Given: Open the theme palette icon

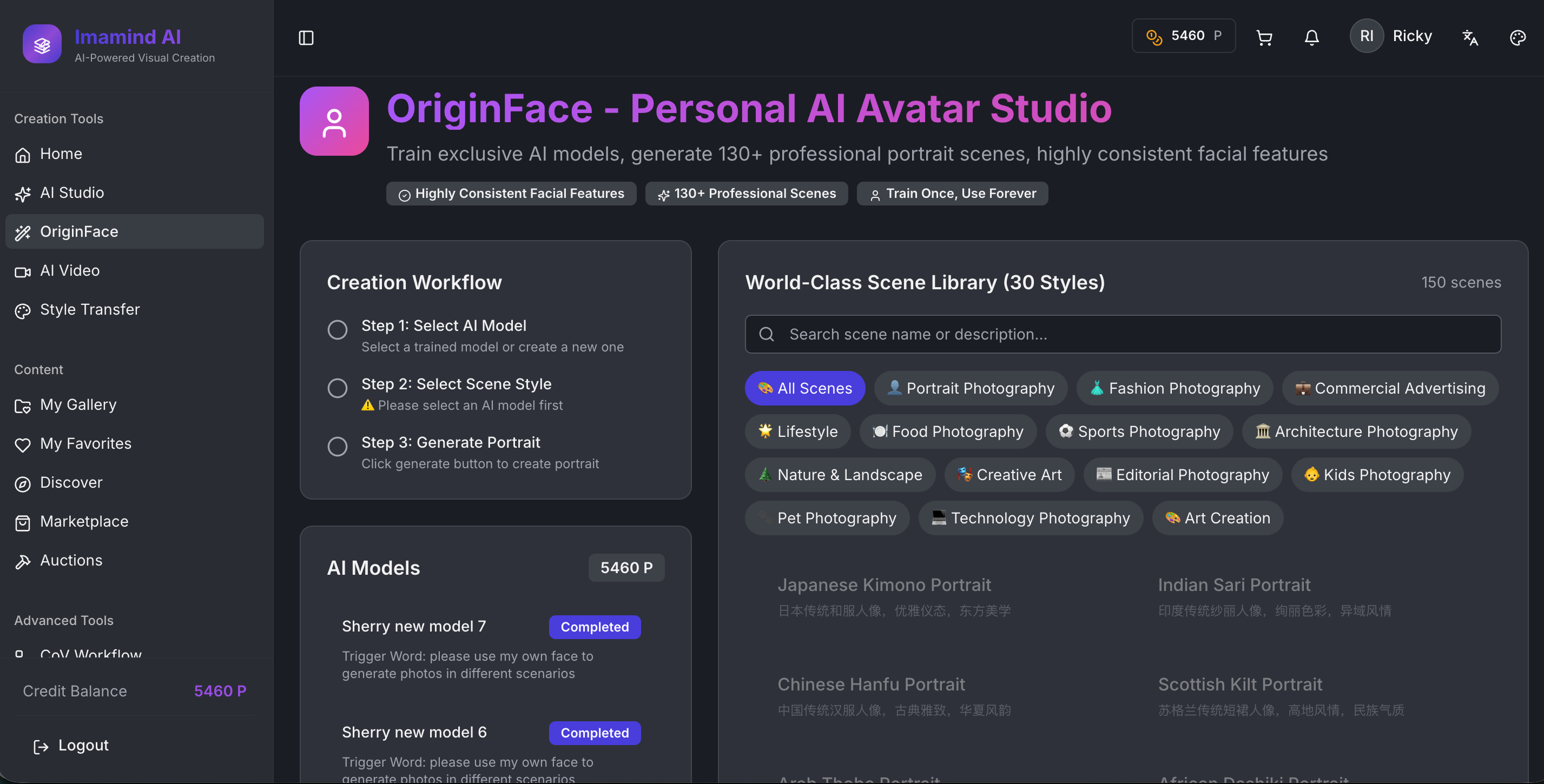Looking at the screenshot, I should click(x=1517, y=38).
